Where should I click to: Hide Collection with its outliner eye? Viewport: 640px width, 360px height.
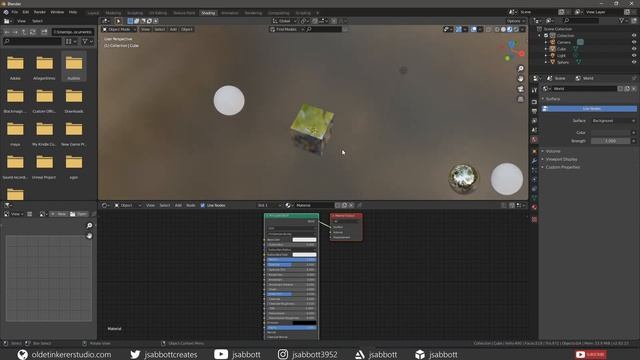click(x=634, y=36)
